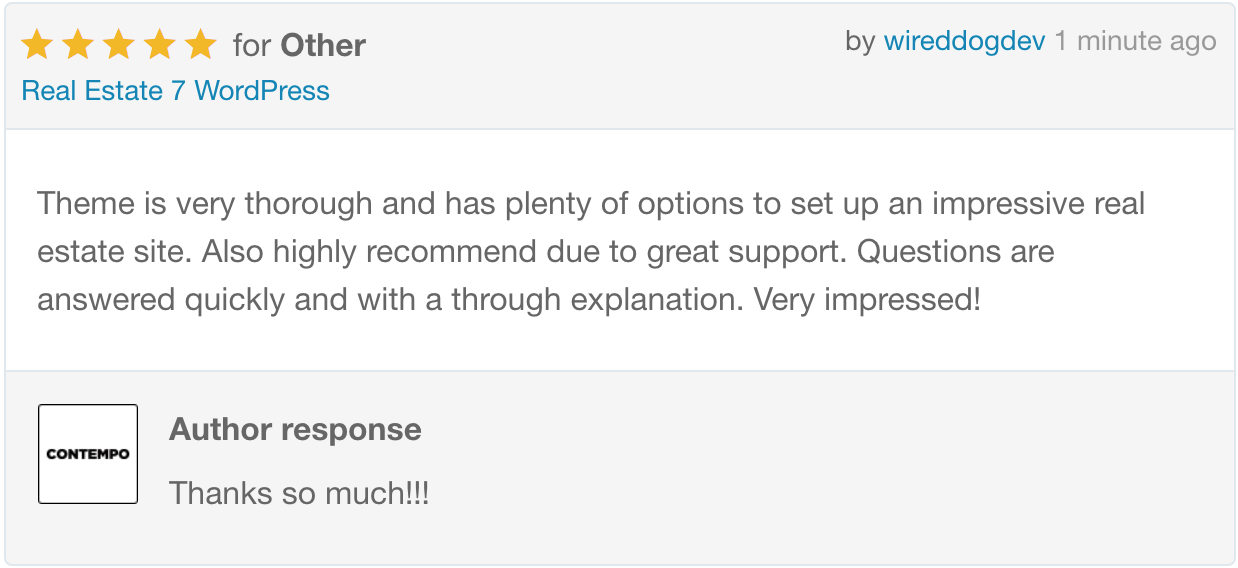Viewport: 1238px width, 568px height.
Task: Select the fifth and last rating star
Action: click(x=200, y=45)
